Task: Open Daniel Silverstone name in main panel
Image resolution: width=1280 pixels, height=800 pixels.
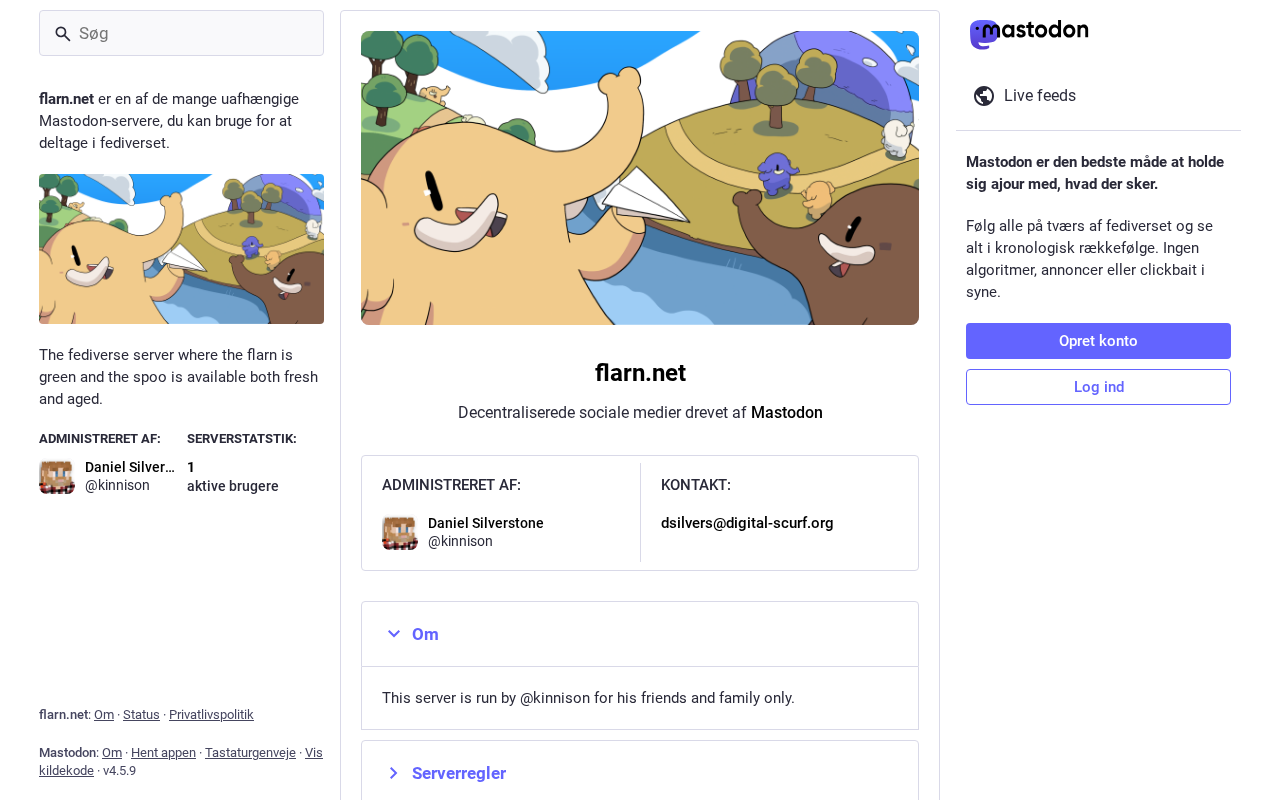Action: click(486, 523)
